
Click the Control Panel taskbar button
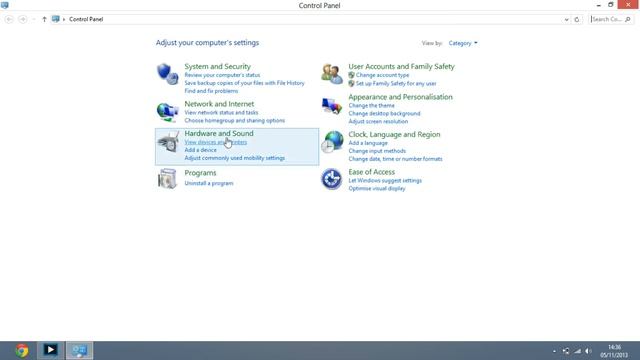tap(80, 350)
